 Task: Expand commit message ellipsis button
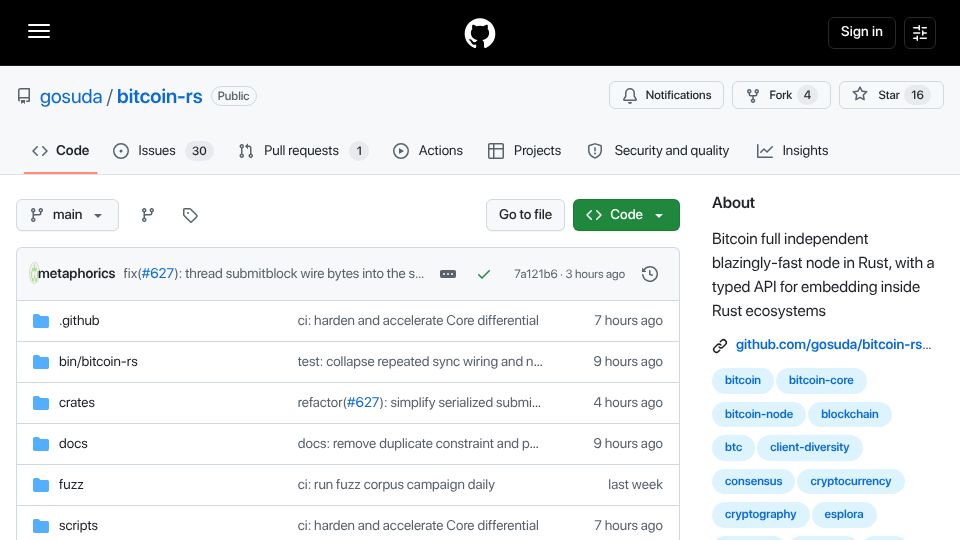click(448, 274)
